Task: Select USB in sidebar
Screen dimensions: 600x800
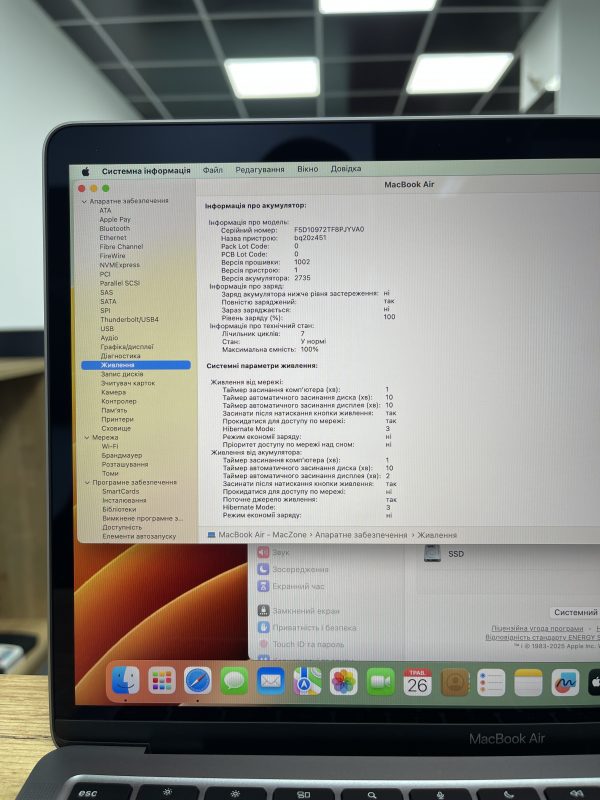Action: pyautogui.click(x=107, y=329)
